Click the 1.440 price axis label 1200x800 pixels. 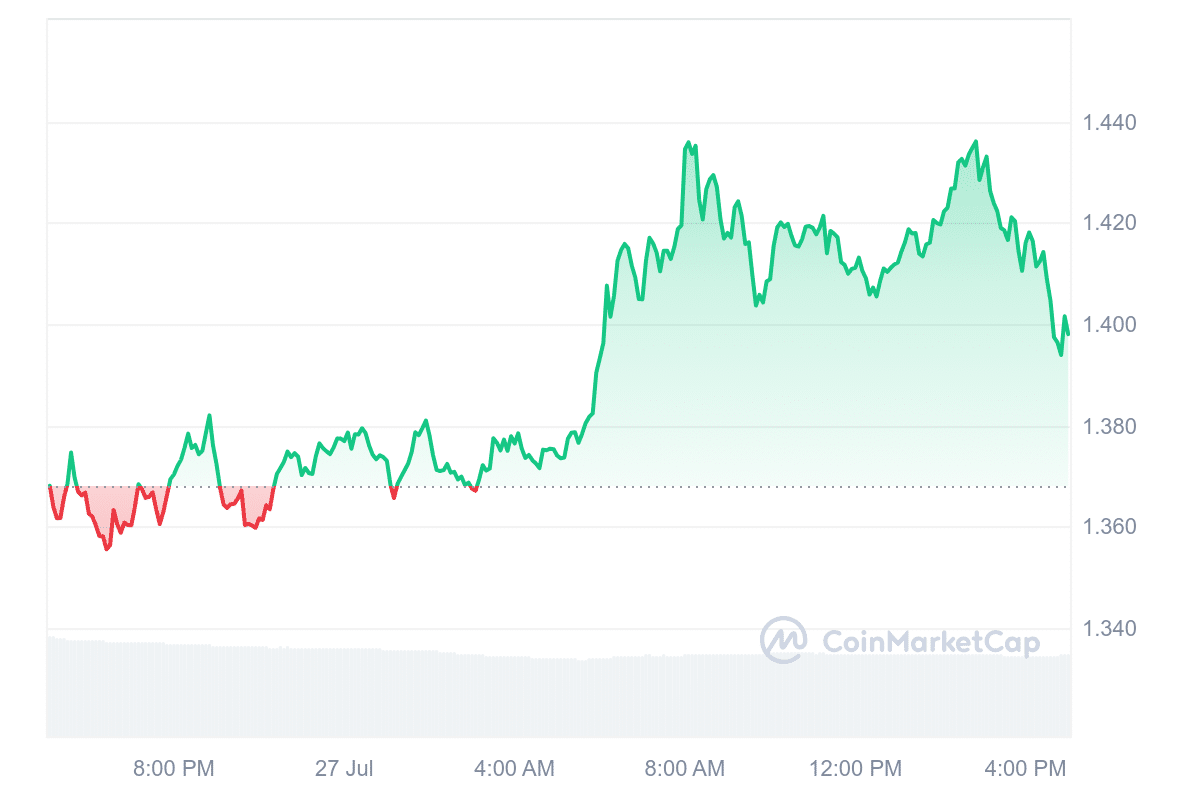click(1108, 123)
